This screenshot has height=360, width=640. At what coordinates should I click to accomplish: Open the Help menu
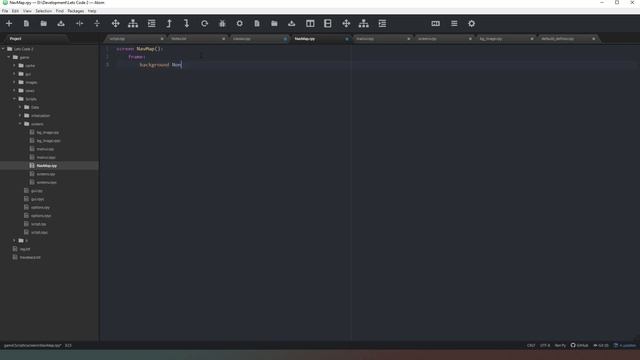[92, 11]
